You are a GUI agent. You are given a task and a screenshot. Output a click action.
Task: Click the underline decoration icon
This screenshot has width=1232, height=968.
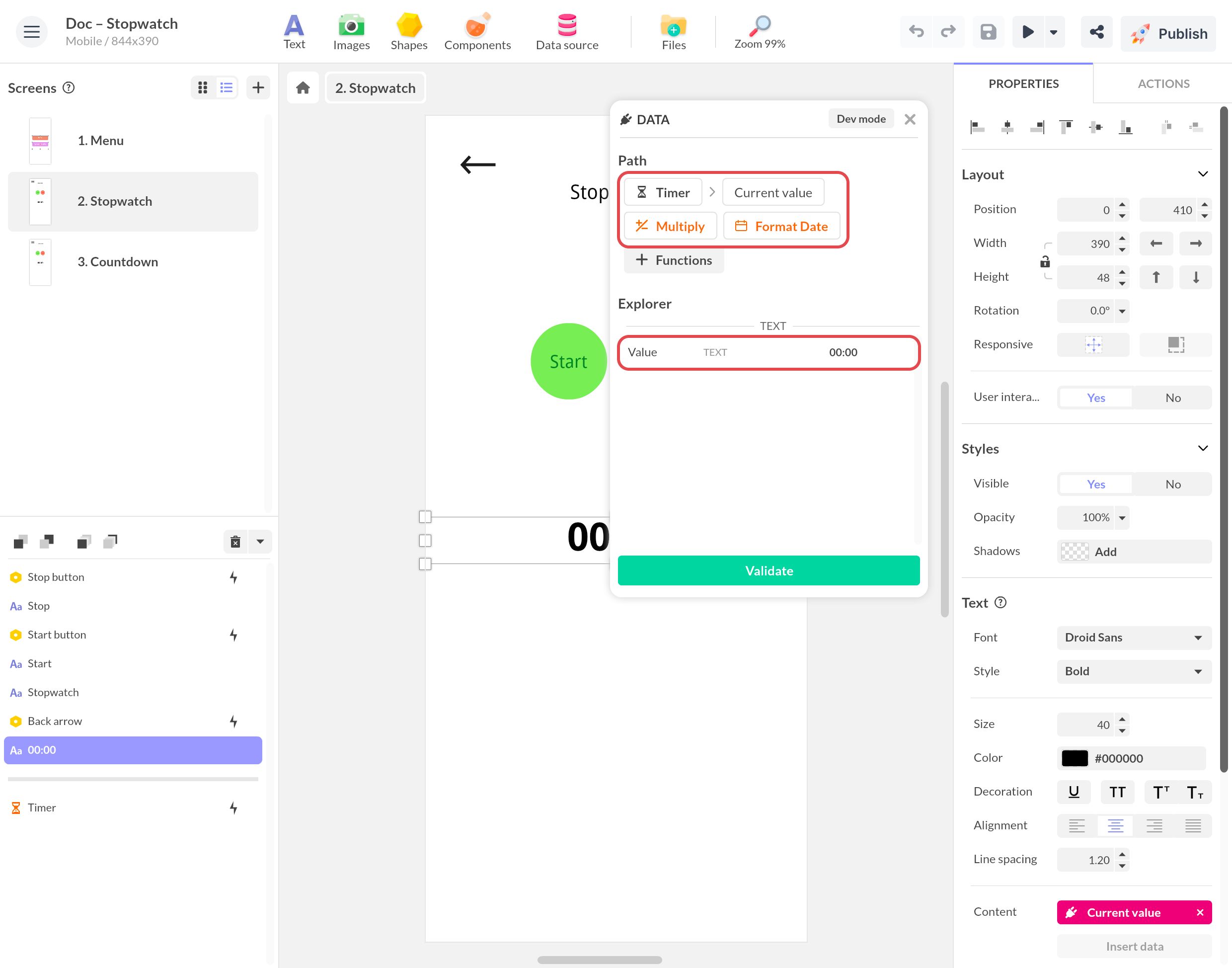coord(1073,792)
